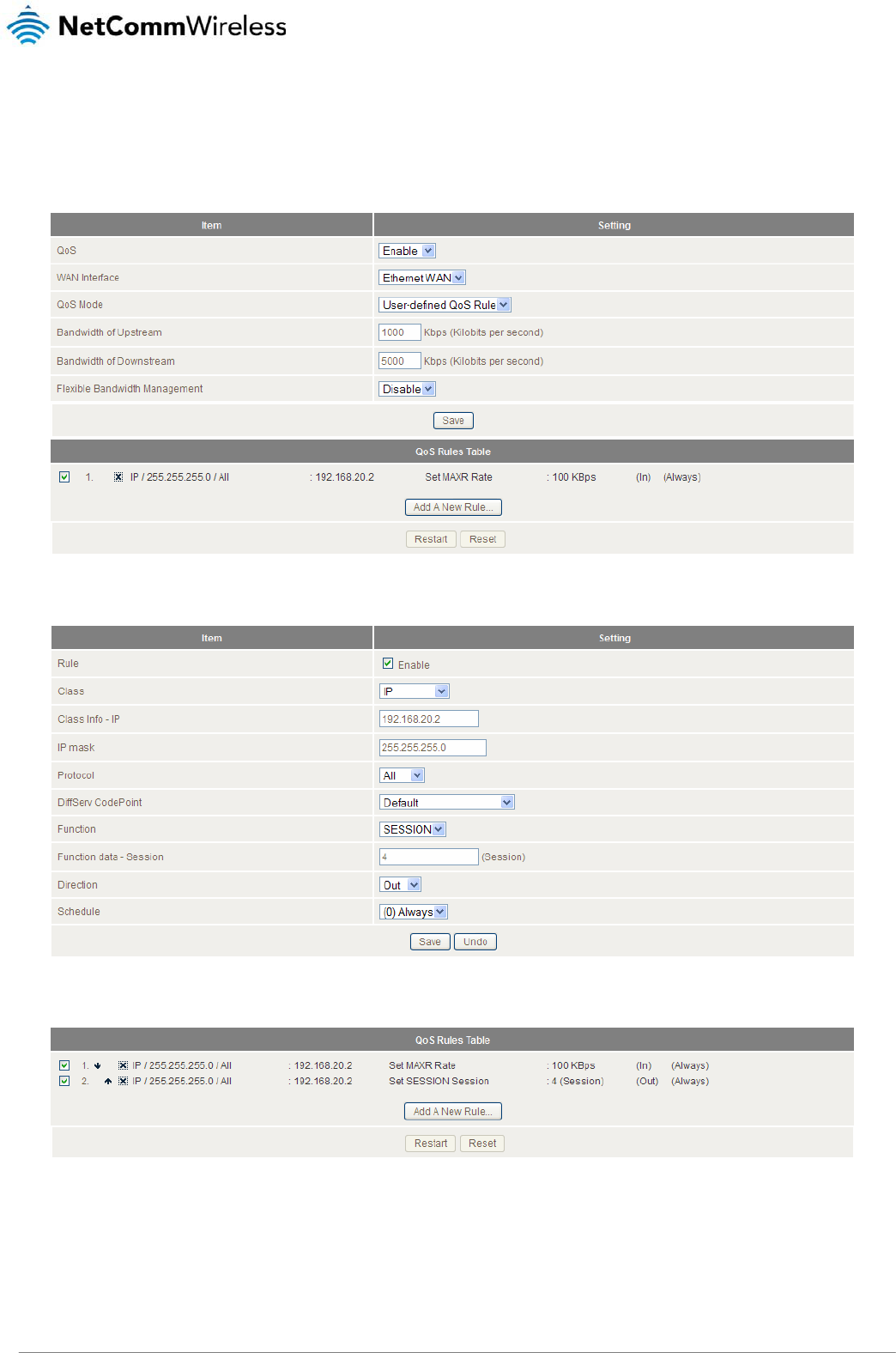Viewport: 896px width, 1353px height.
Task: Click the Function data - Session field
Action: click(x=429, y=857)
